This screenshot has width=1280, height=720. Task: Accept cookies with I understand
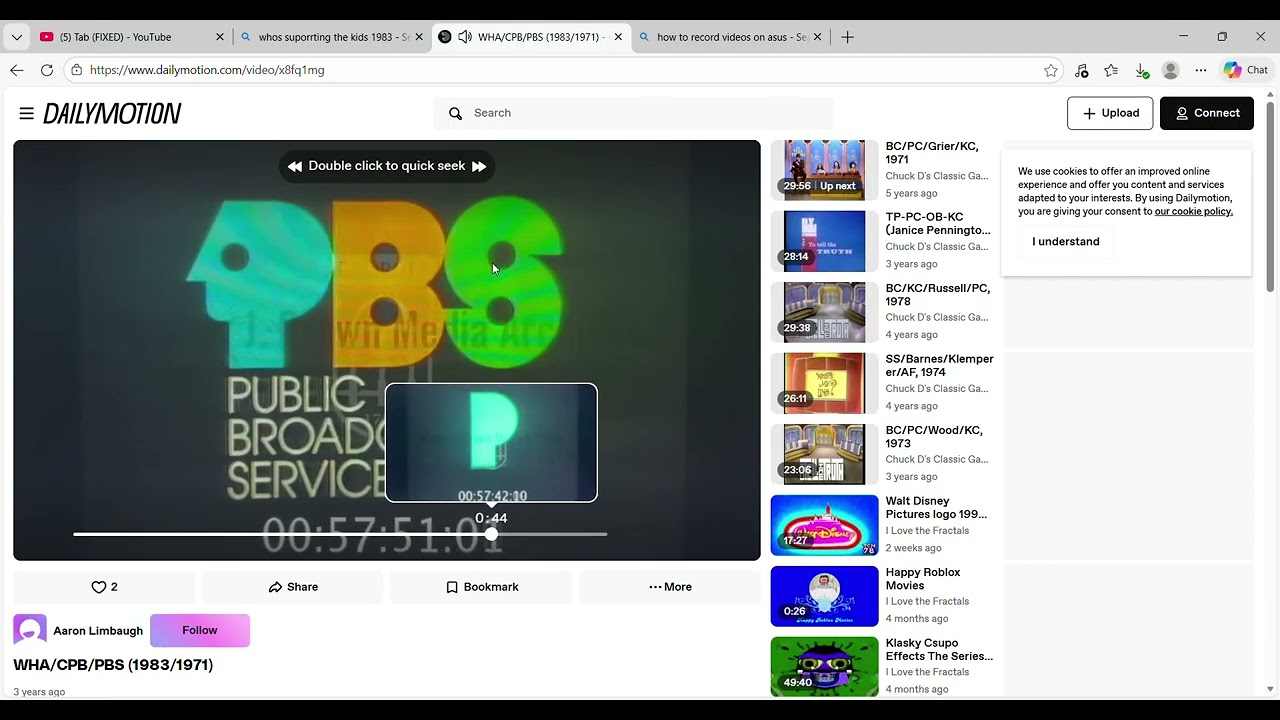click(x=1065, y=241)
